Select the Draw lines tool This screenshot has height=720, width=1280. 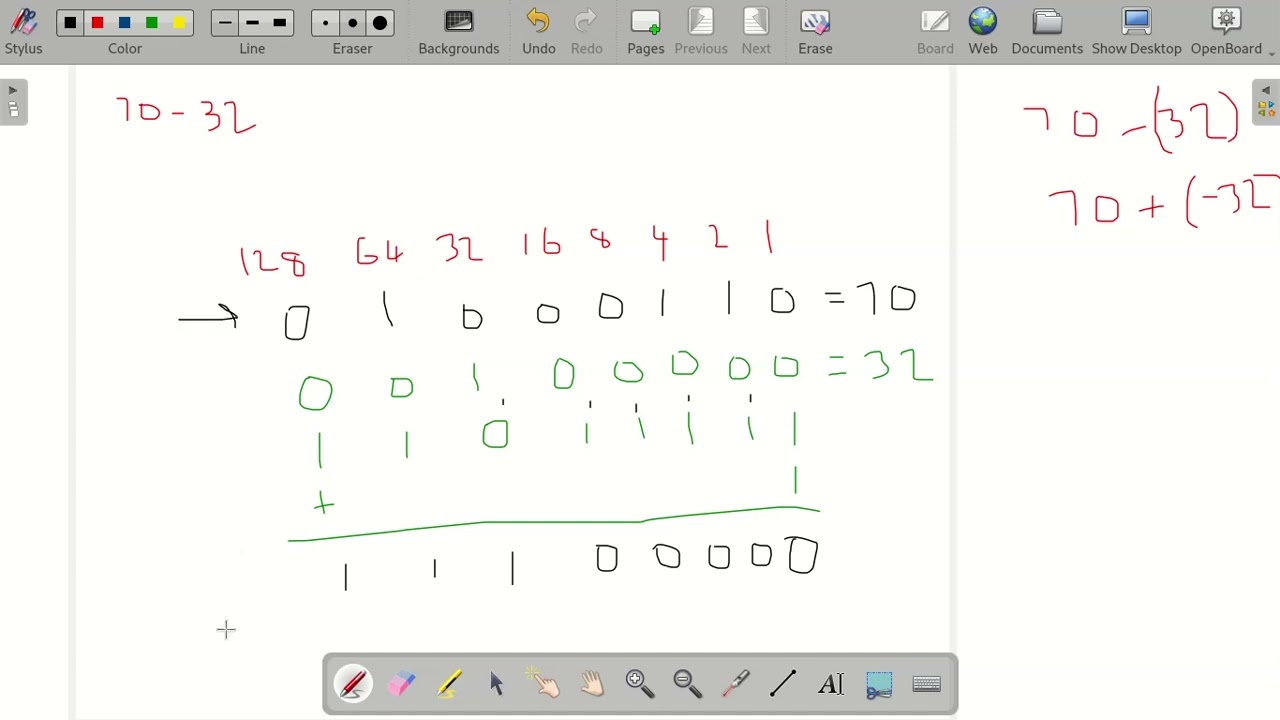point(783,684)
